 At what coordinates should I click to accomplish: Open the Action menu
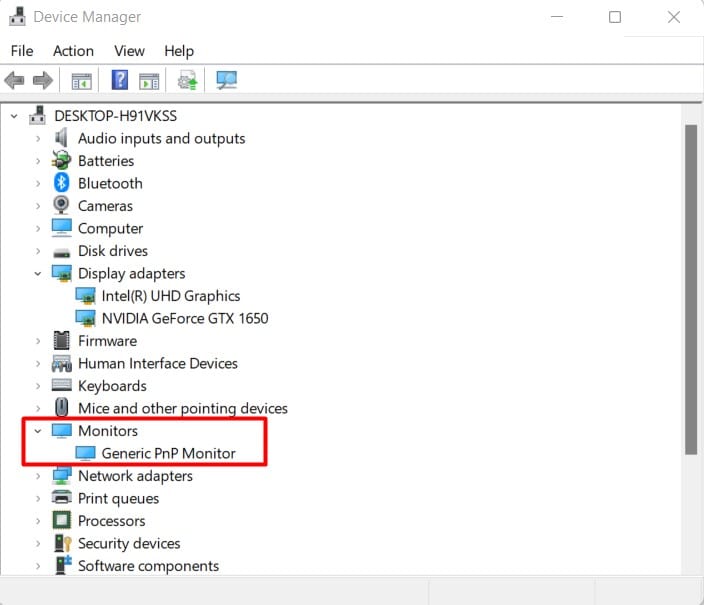73,51
